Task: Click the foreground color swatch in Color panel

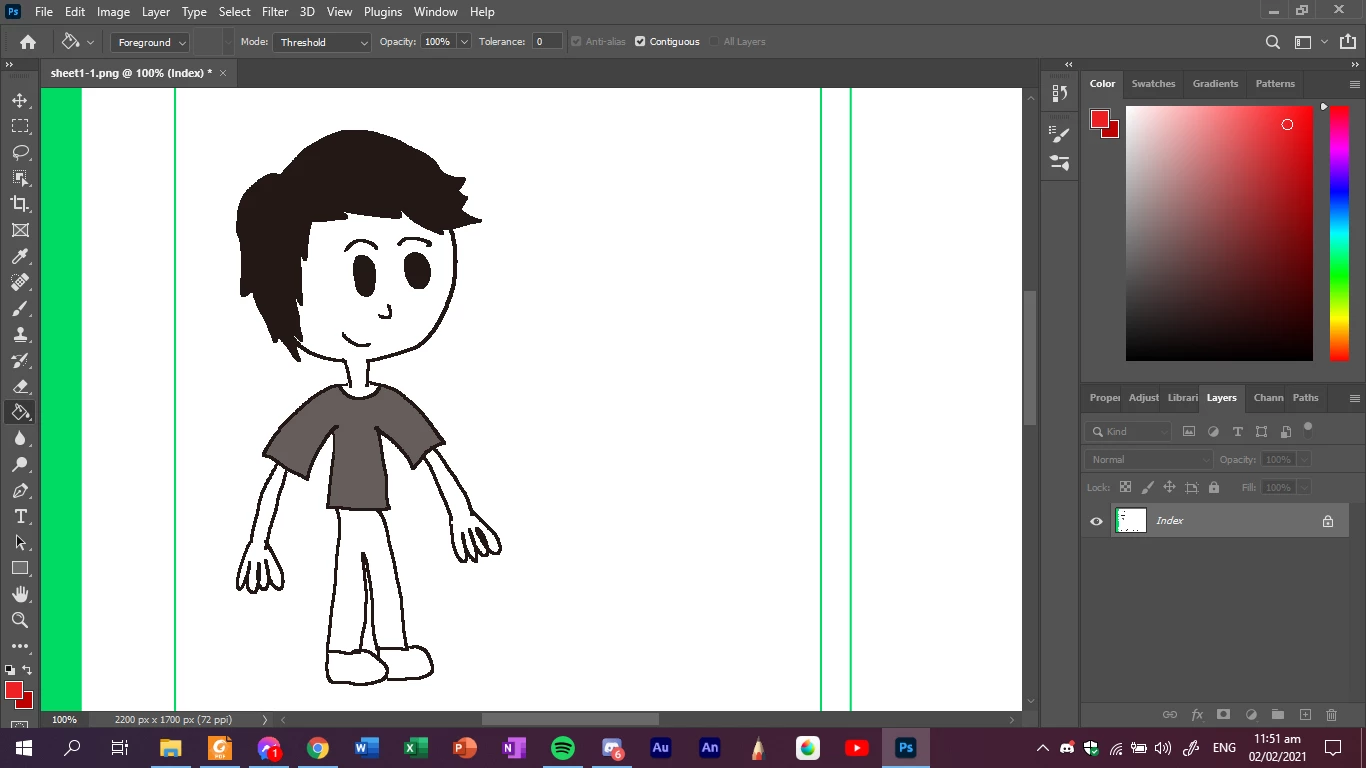Action: pos(1100,119)
